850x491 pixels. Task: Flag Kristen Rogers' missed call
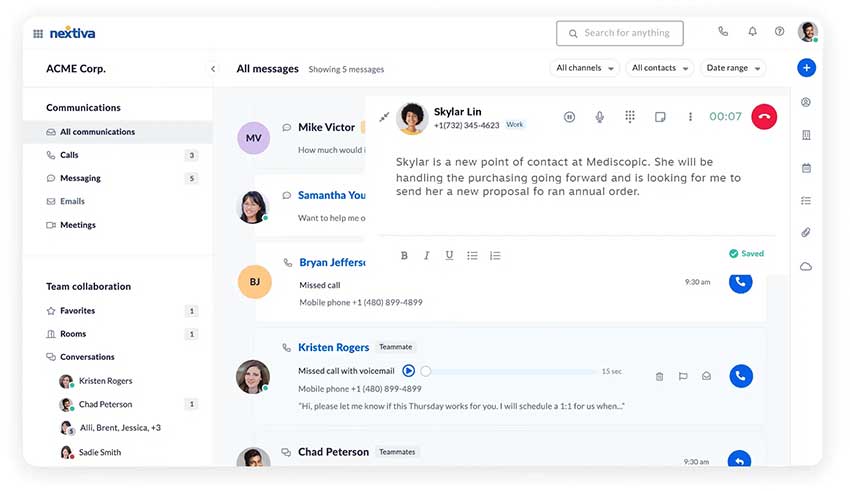click(683, 377)
